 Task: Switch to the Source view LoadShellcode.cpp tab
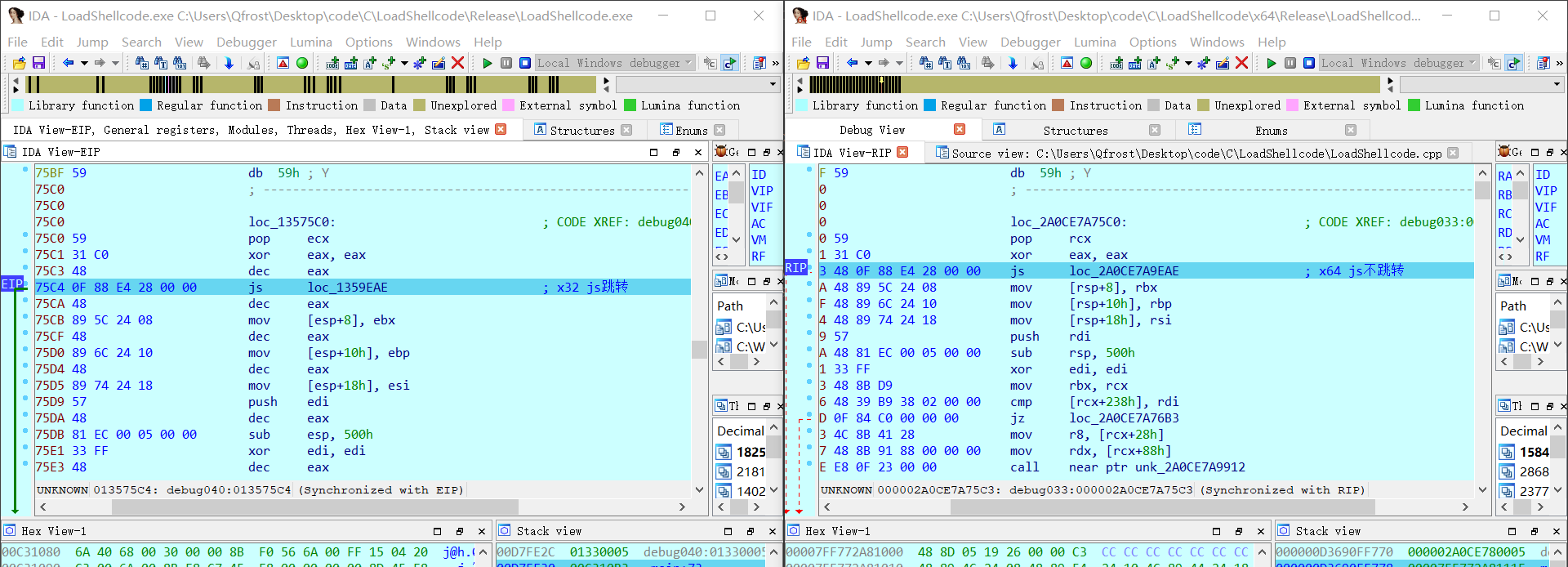(1196, 153)
